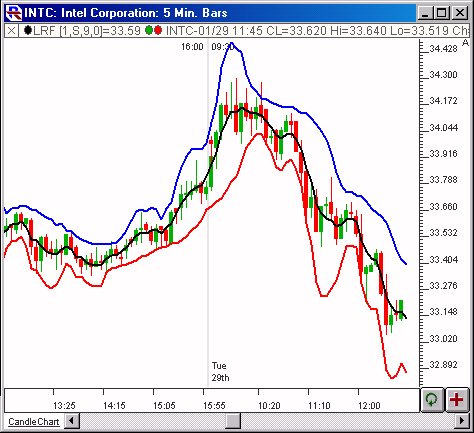Click the 33.404 price label

(443, 259)
